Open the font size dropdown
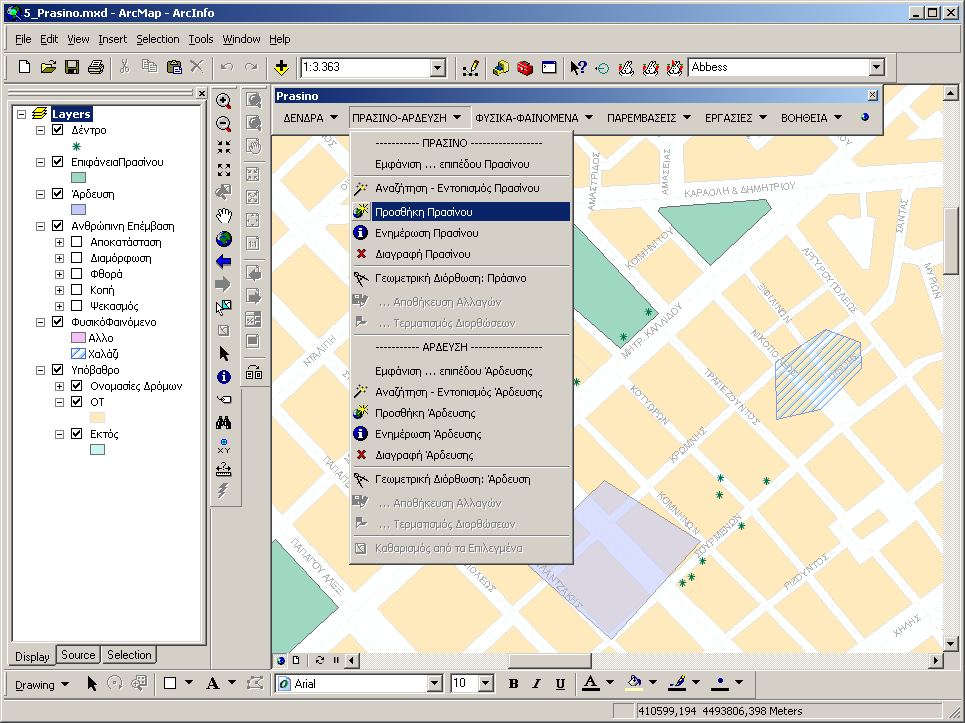This screenshot has width=965, height=723. 486,683
